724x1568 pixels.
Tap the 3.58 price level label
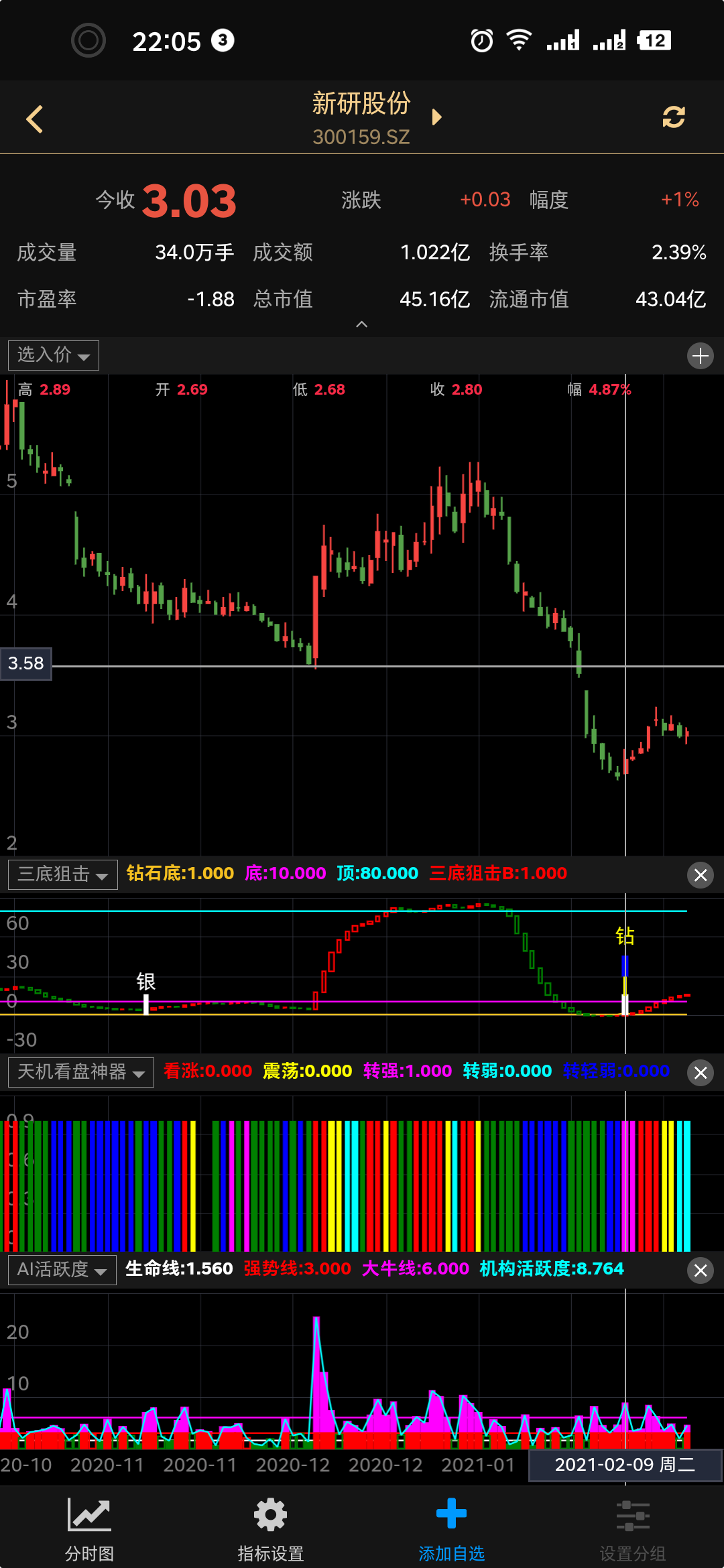pyautogui.click(x=26, y=663)
